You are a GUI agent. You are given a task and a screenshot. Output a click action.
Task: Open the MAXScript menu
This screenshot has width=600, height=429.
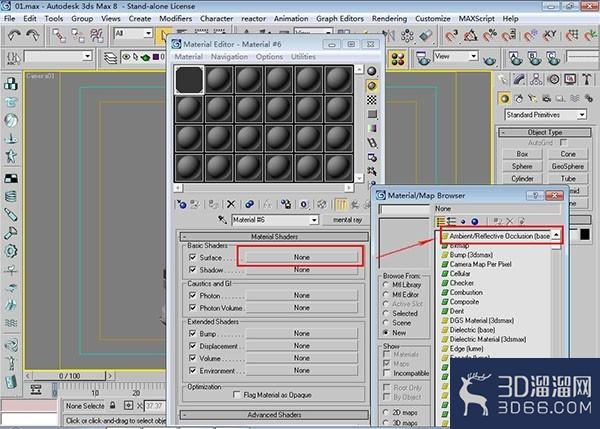click(476, 19)
